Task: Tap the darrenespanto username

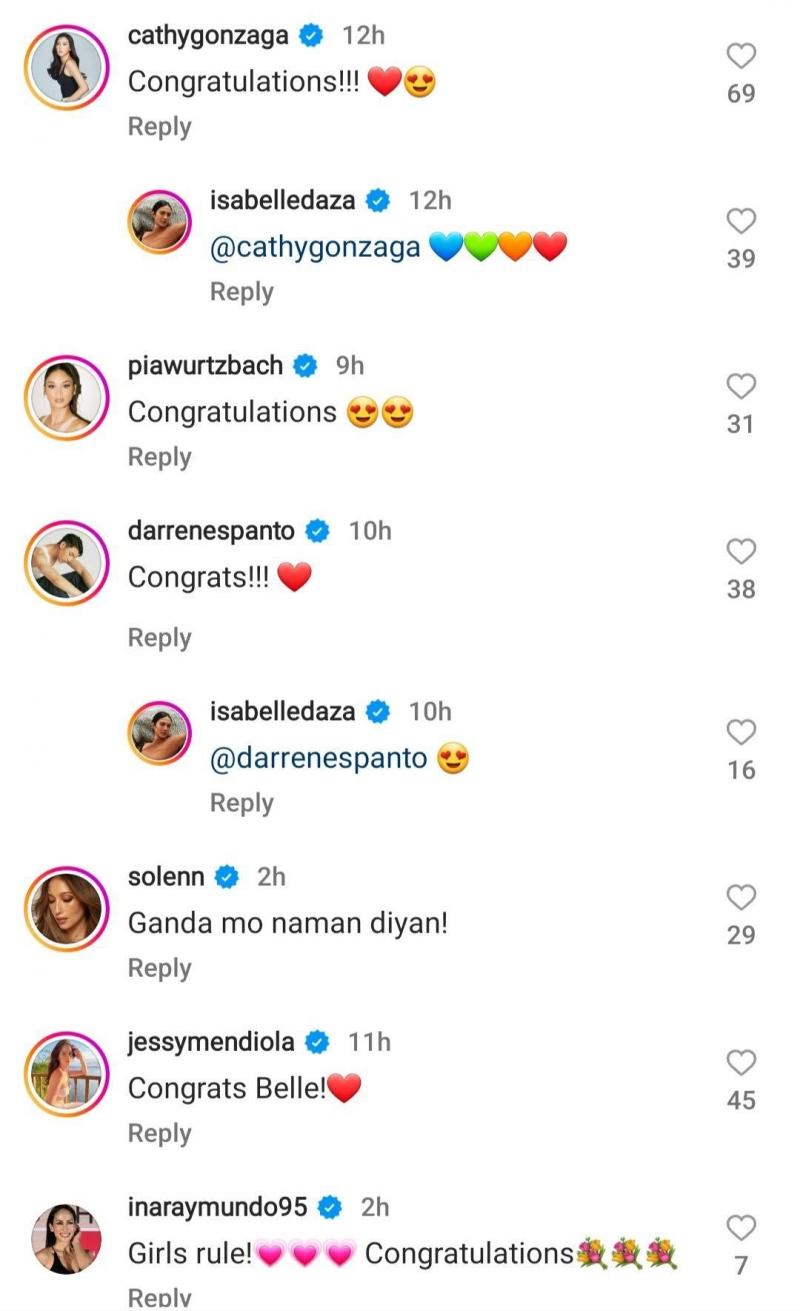Action: point(211,531)
